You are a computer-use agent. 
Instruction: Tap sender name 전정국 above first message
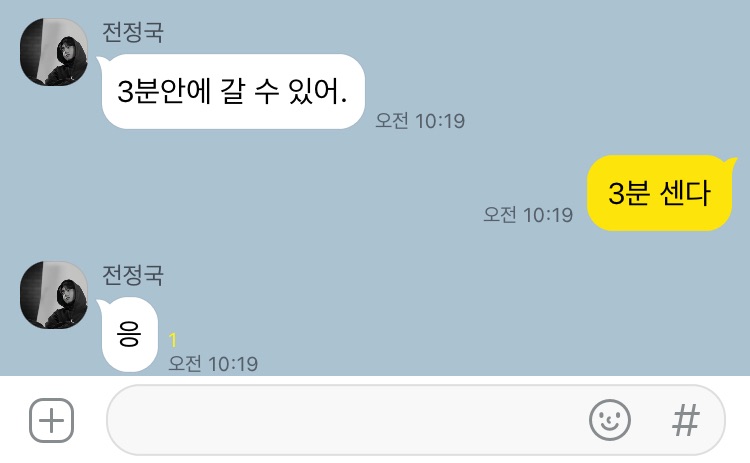click(x=132, y=32)
